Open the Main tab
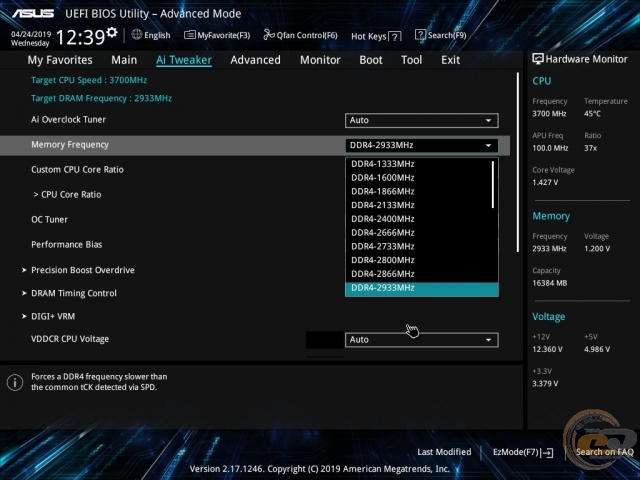640x480 pixels. 124,60
